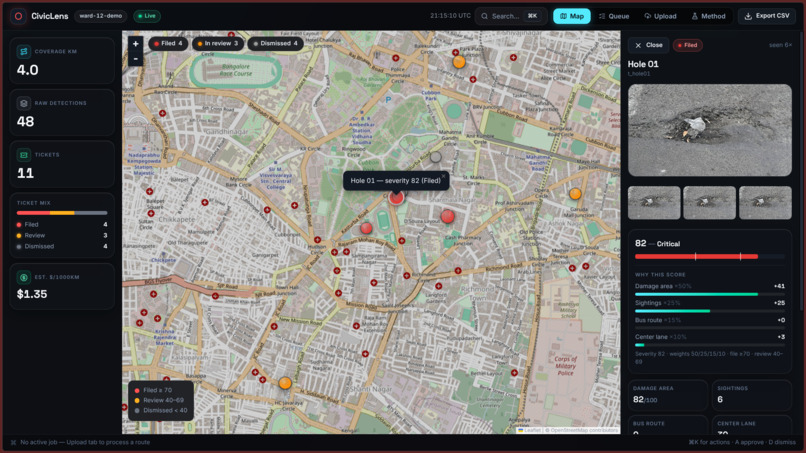Image resolution: width=806 pixels, height=453 pixels.
Task: Zoom out the map with minus
Action: tap(135, 59)
